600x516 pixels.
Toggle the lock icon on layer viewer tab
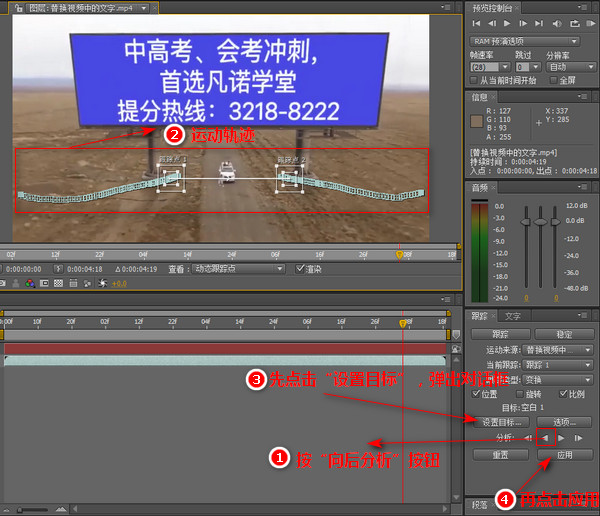(x=19, y=8)
